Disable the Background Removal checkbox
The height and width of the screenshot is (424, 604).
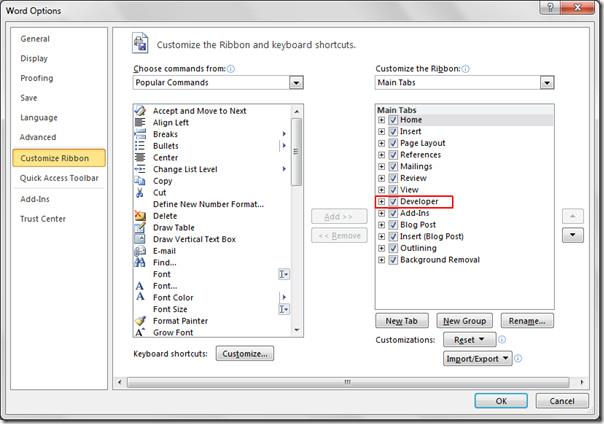click(x=393, y=260)
